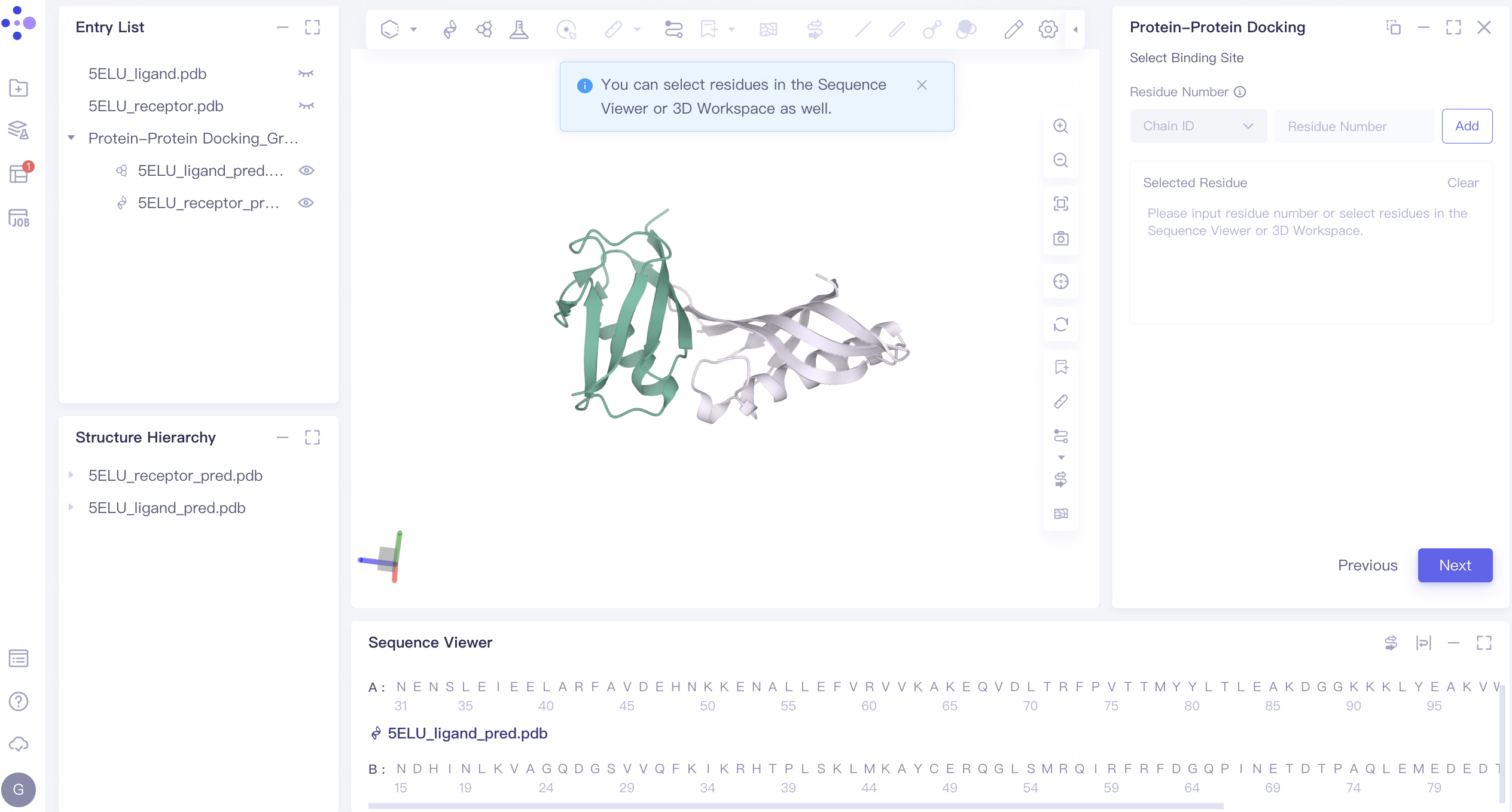Show the hidden 5ELU_ligand.pdb entry
The height and width of the screenshot is (812, 1512).
pyautogui.click(x=306, y=74)
